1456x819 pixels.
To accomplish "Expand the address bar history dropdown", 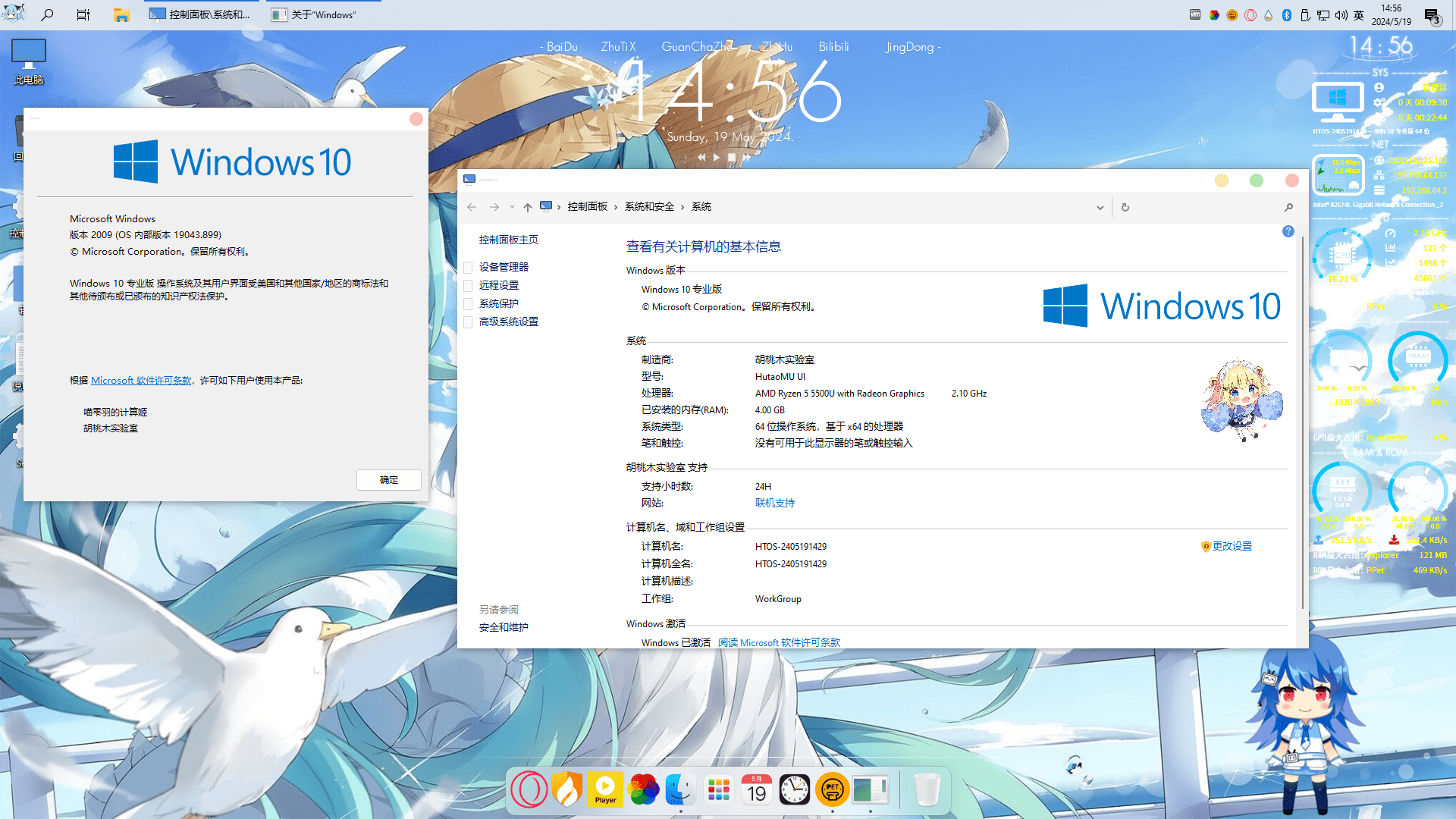I will 1100,207.
